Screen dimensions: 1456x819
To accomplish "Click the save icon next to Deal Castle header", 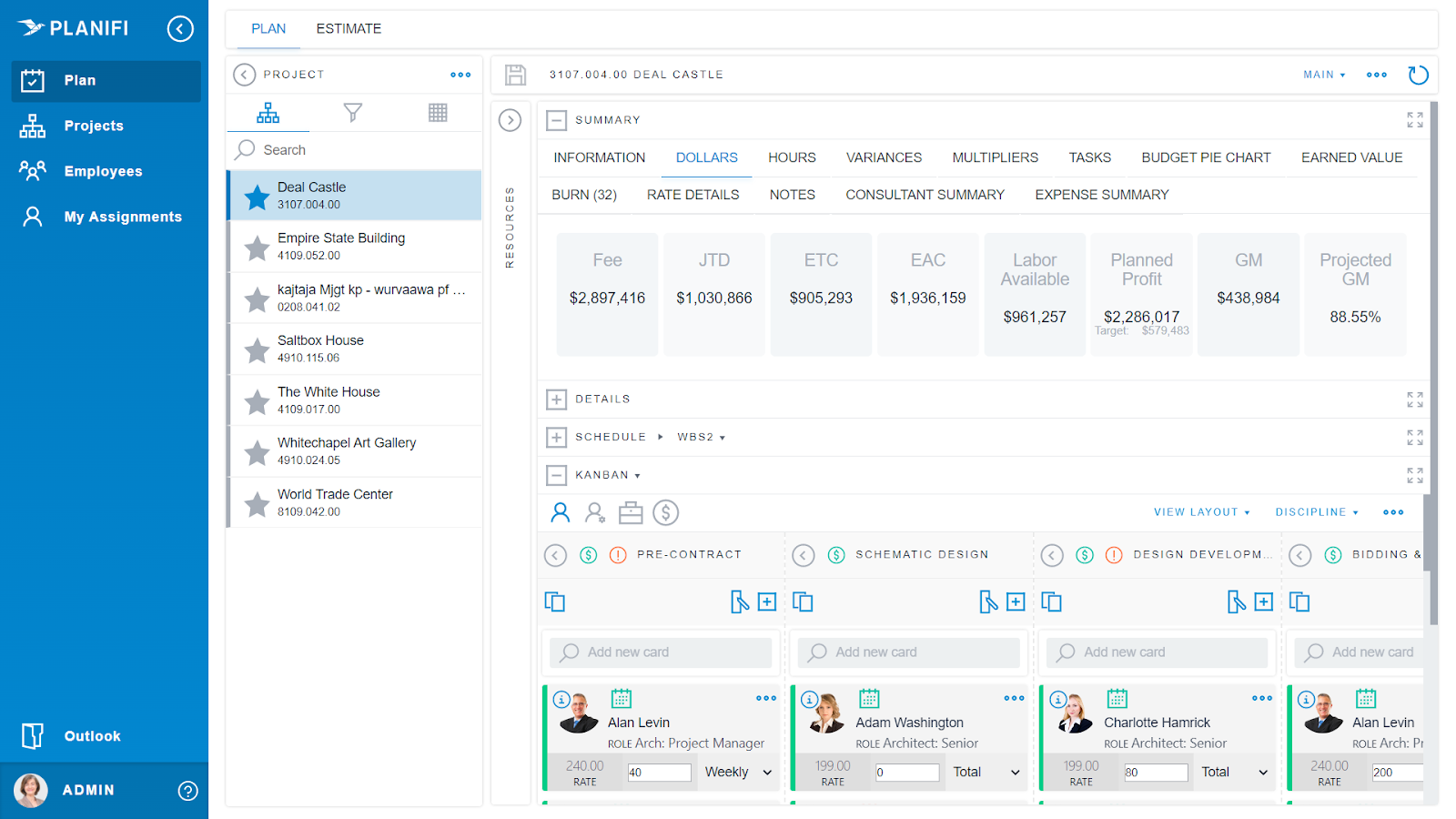I will (515, 75).
